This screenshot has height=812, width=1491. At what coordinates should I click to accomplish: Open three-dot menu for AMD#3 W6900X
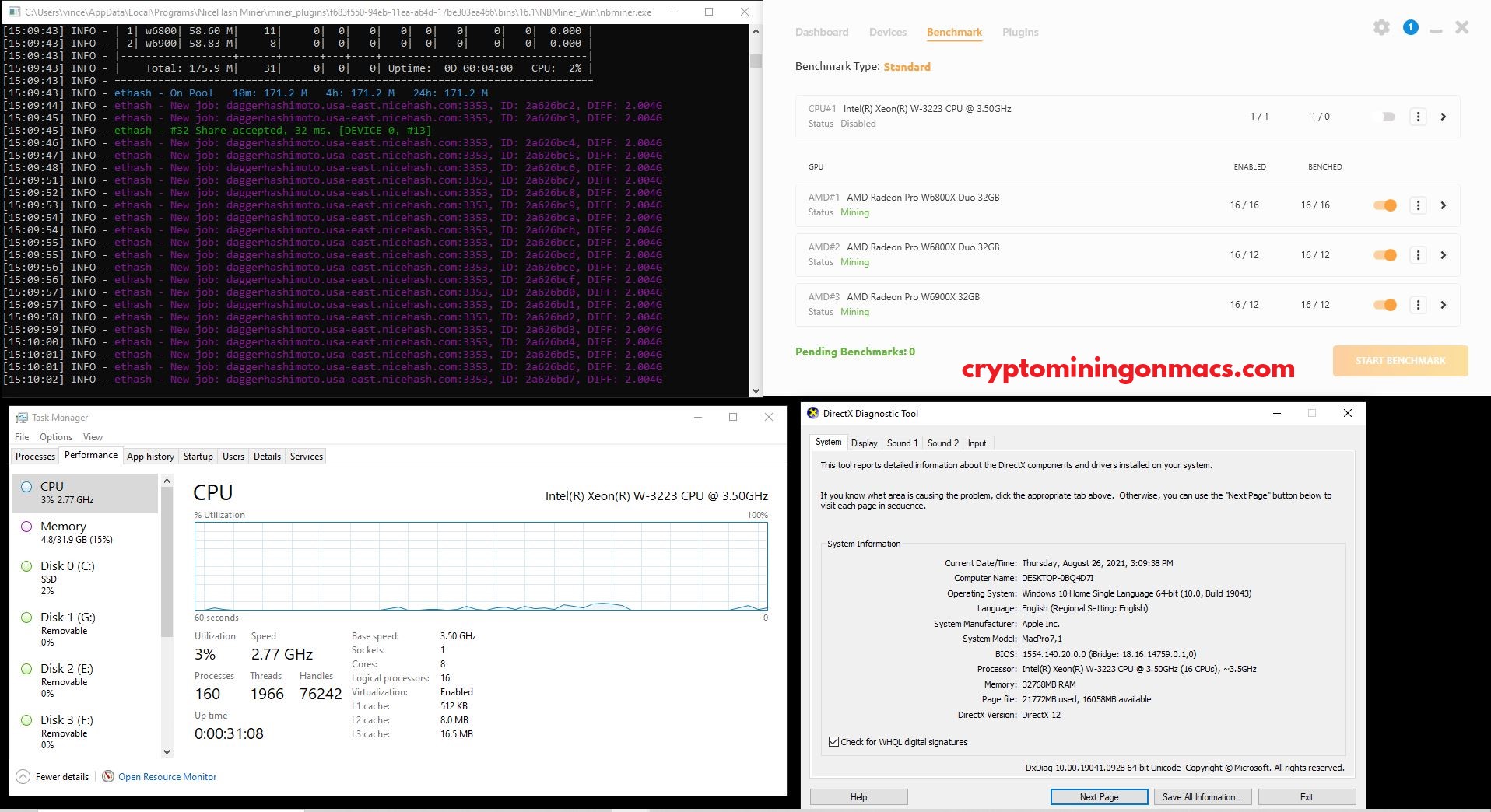click(x=1418, y=305)
